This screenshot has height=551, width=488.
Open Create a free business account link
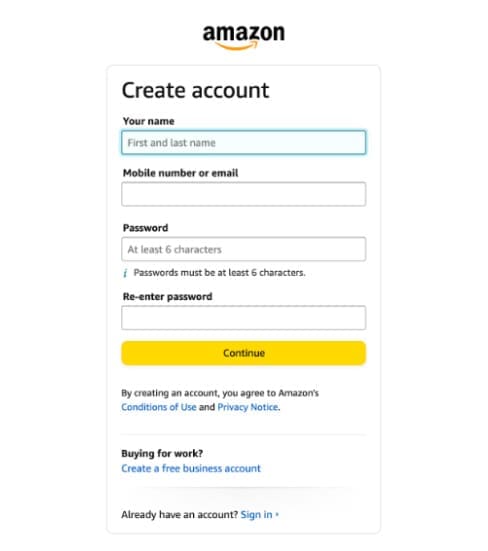pos(191,468)
